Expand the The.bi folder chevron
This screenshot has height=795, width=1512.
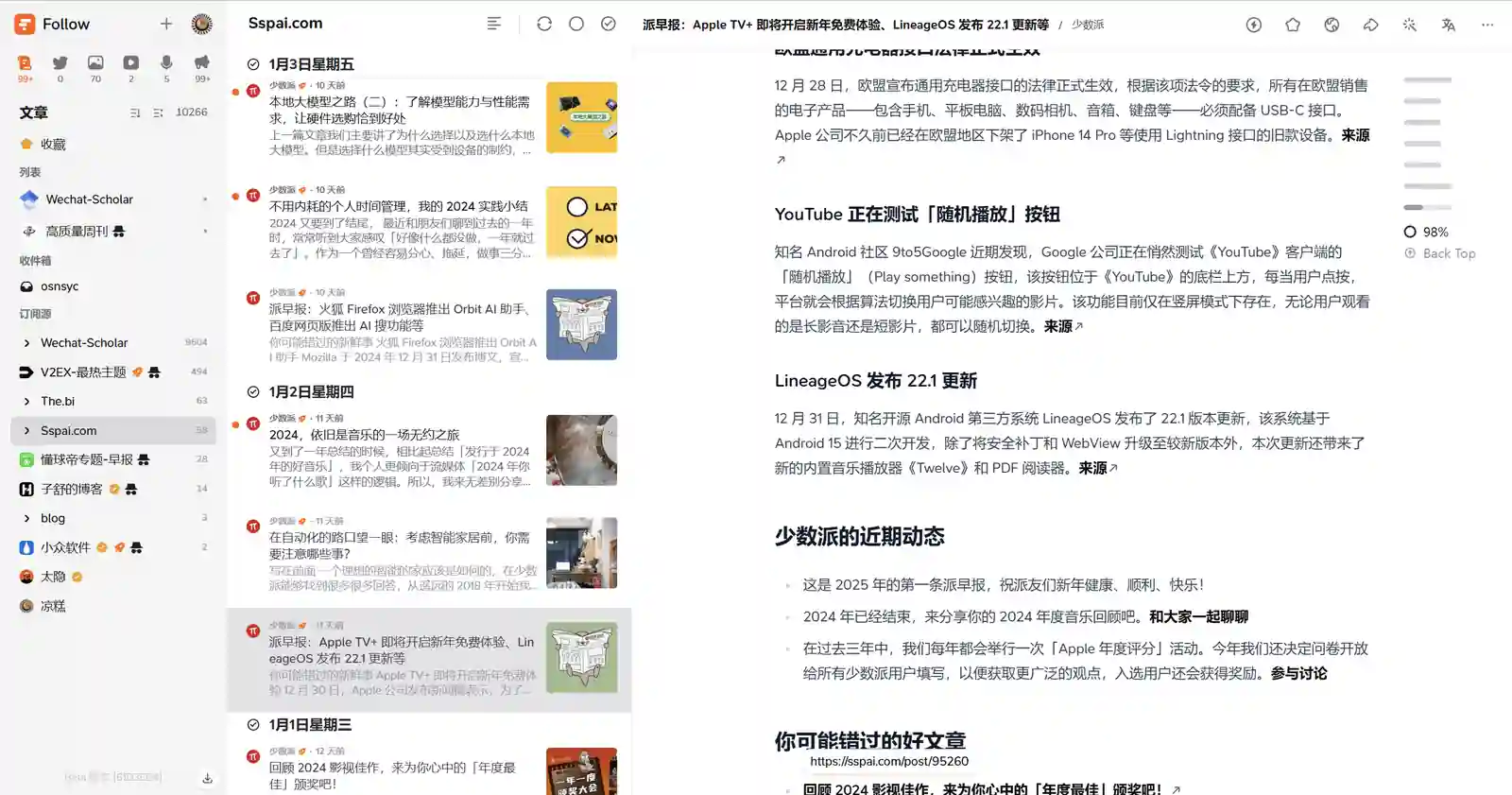pyautogui.click(x=26, y=401)
